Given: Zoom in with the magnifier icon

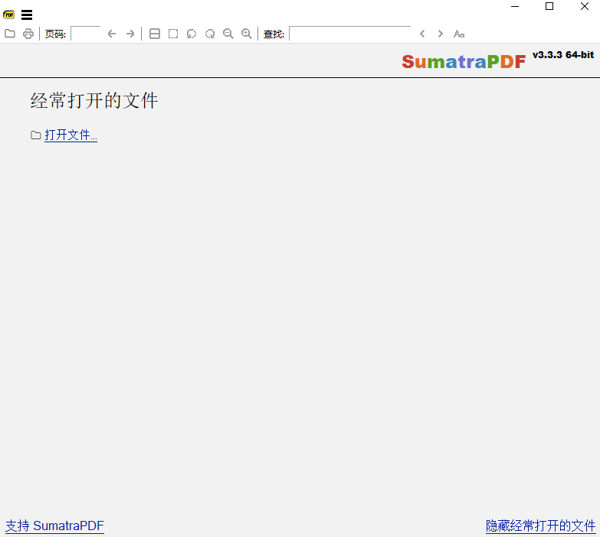Looking at the screenshot, I should pyautogui.click(x=247, y=34).
